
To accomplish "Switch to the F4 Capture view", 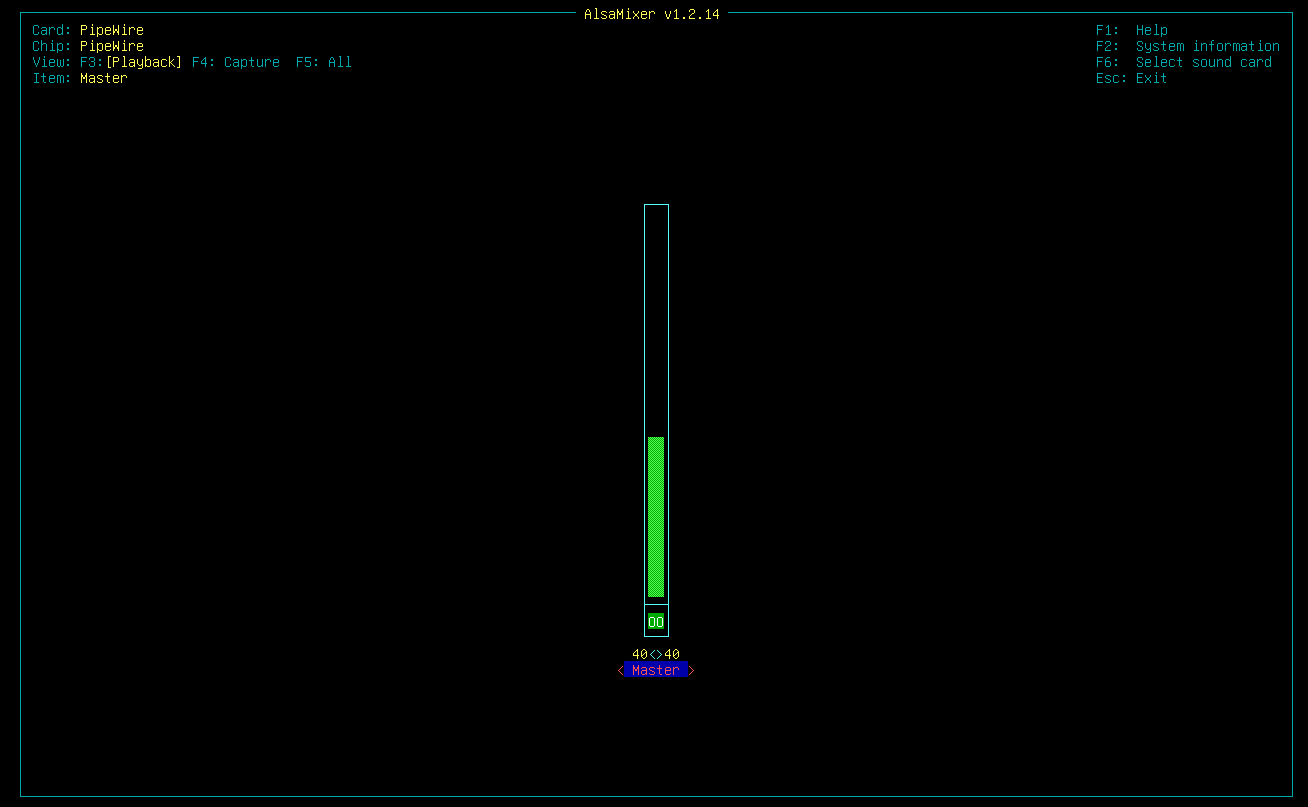I will [x=236, y=62].
